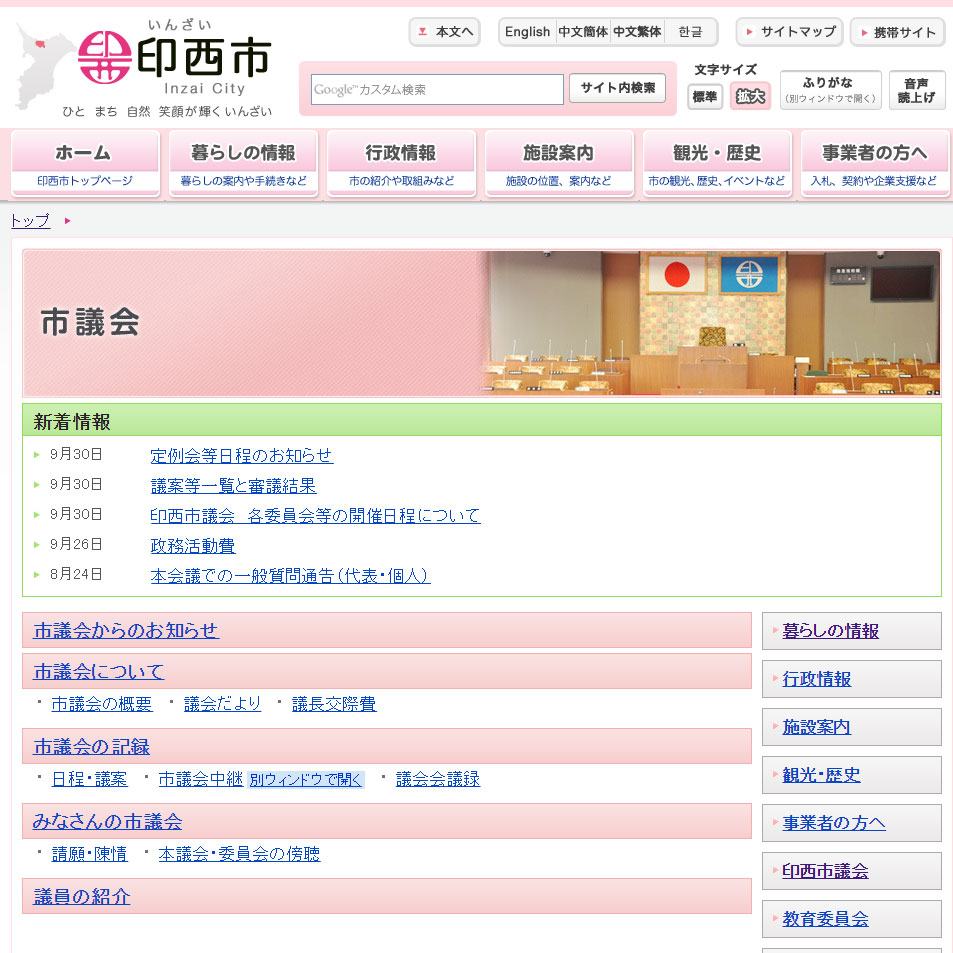953x953 pixels.
Task: Go to トップ breadcrumb link
Action: (x=30, y=221)
